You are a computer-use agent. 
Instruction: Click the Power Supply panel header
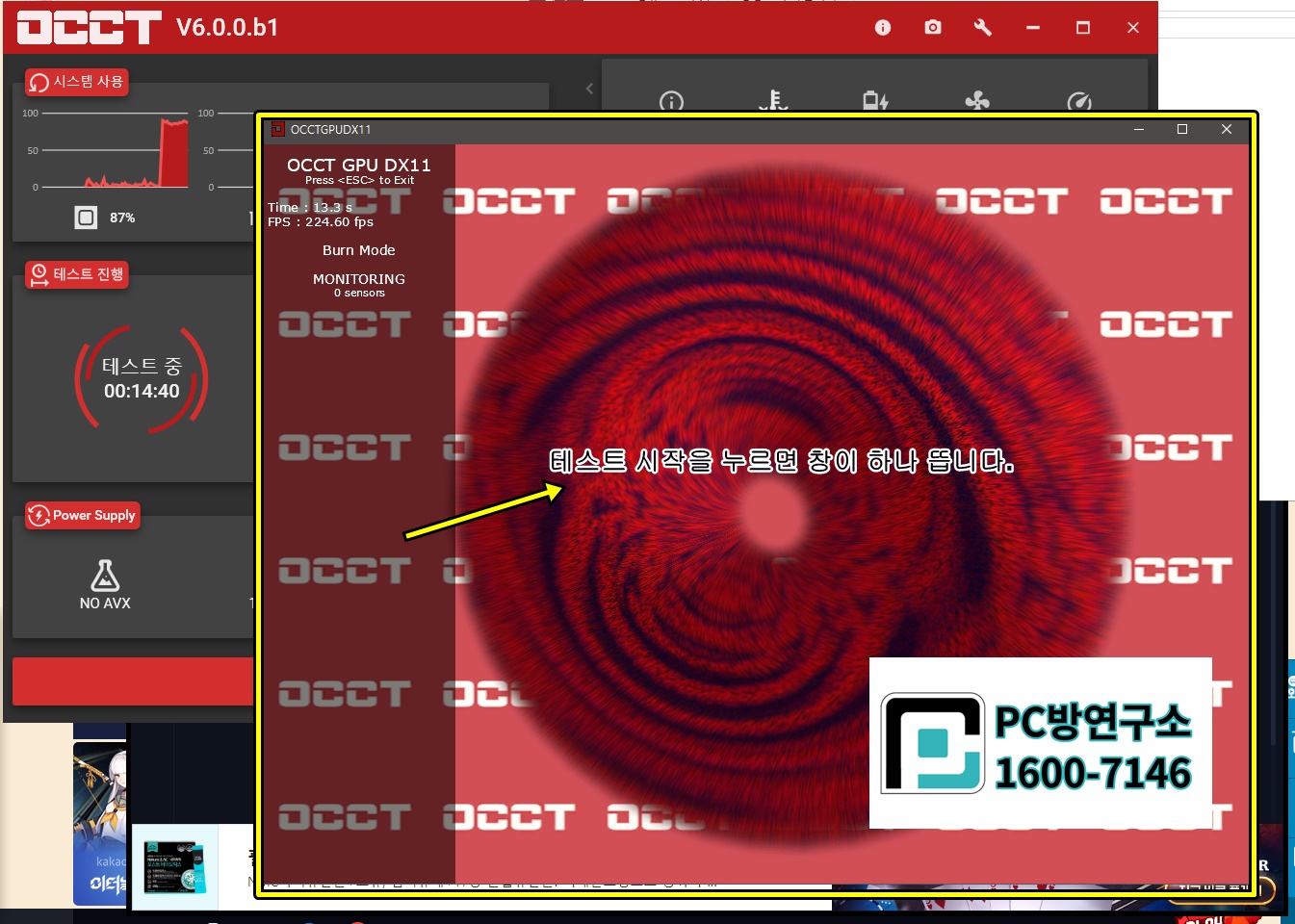click(83, 515)
